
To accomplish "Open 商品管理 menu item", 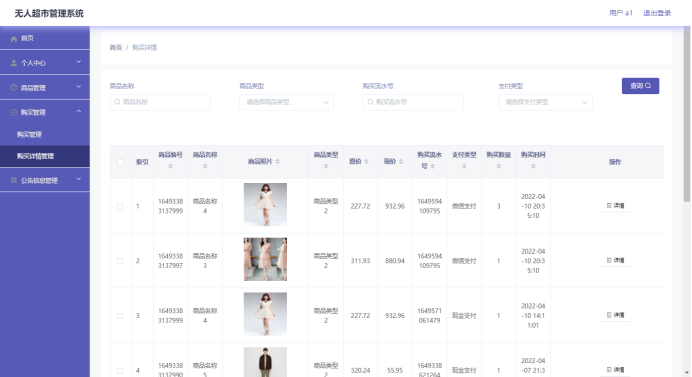I will tap(45, 87).
